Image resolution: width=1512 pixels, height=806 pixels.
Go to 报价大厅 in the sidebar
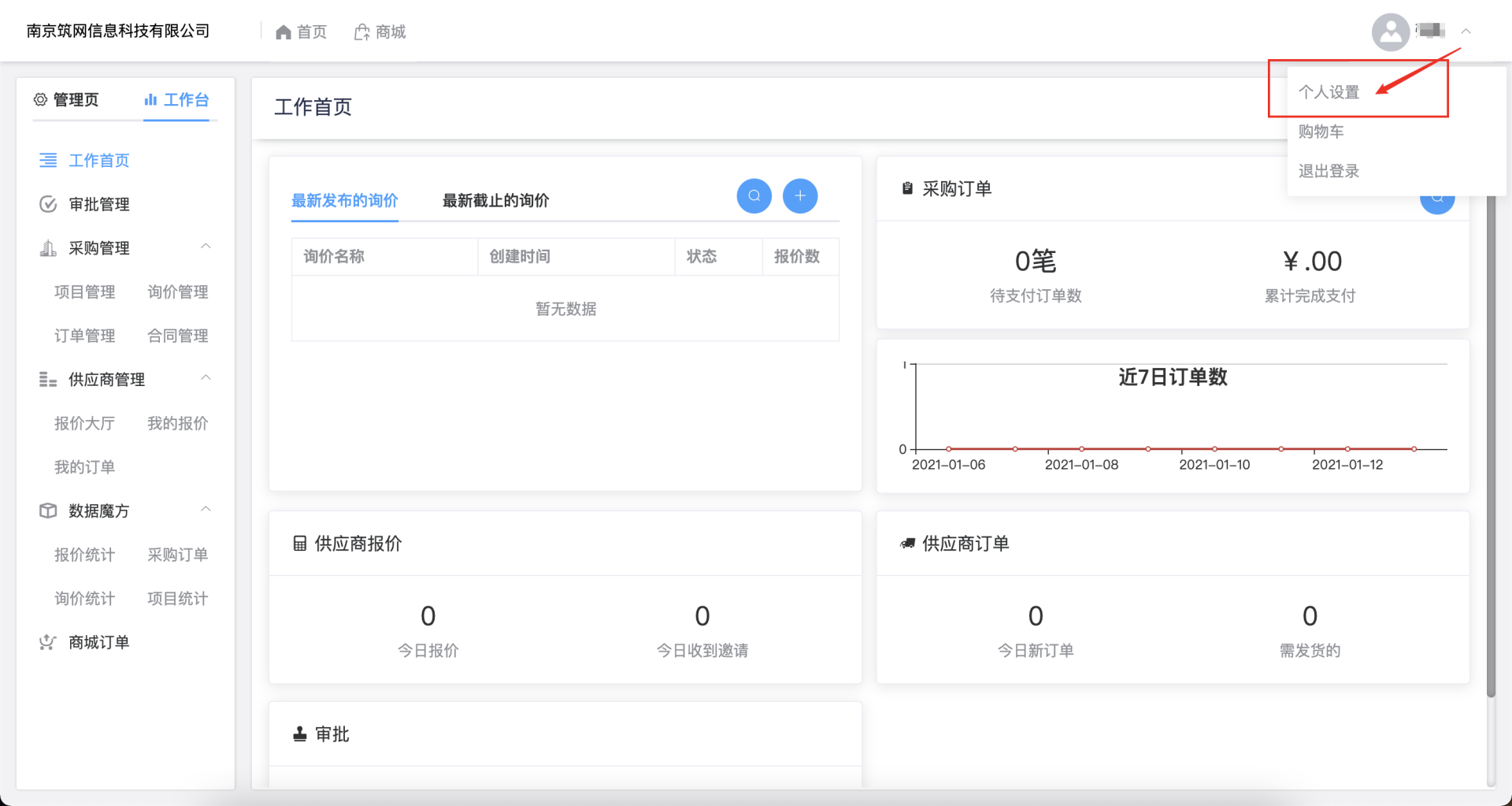(84, 424)
